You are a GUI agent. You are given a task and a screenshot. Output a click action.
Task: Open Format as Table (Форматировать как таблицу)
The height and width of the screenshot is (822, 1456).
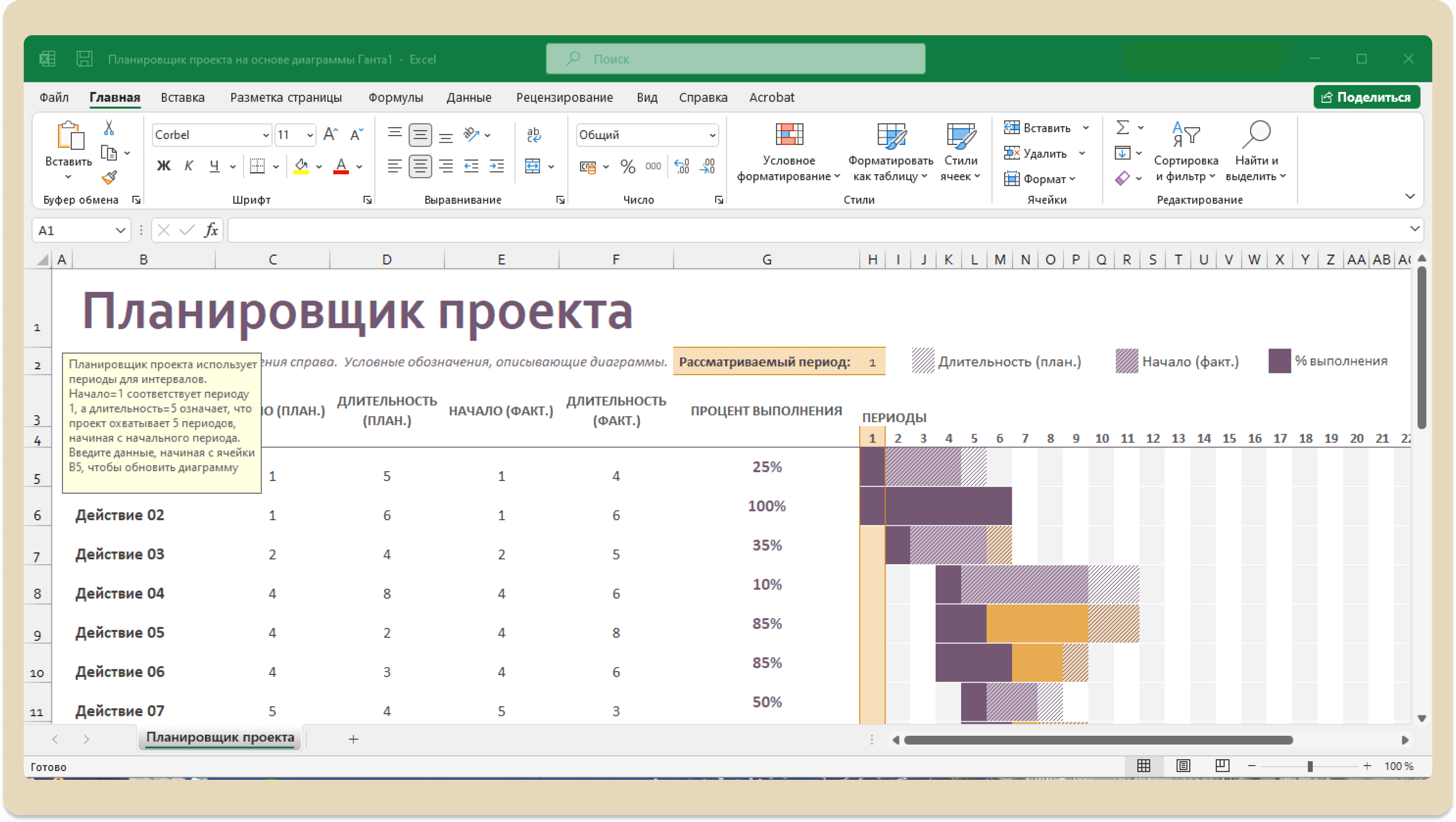(891, 153)
